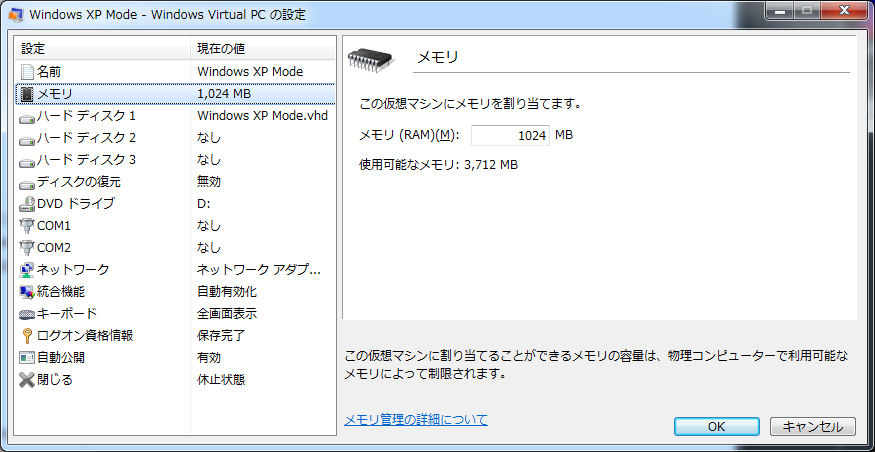Click the '1,024 MB' value
The image size is (875, 452).
click(224, 94)
